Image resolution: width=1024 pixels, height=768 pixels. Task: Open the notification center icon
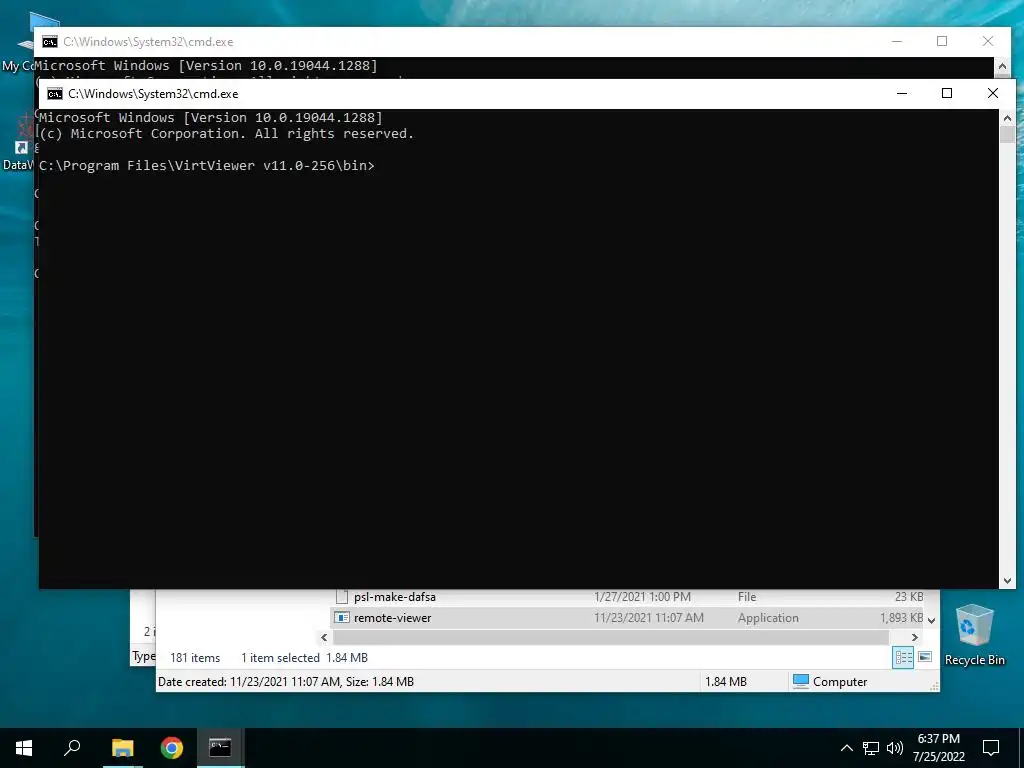click(991, 748)
